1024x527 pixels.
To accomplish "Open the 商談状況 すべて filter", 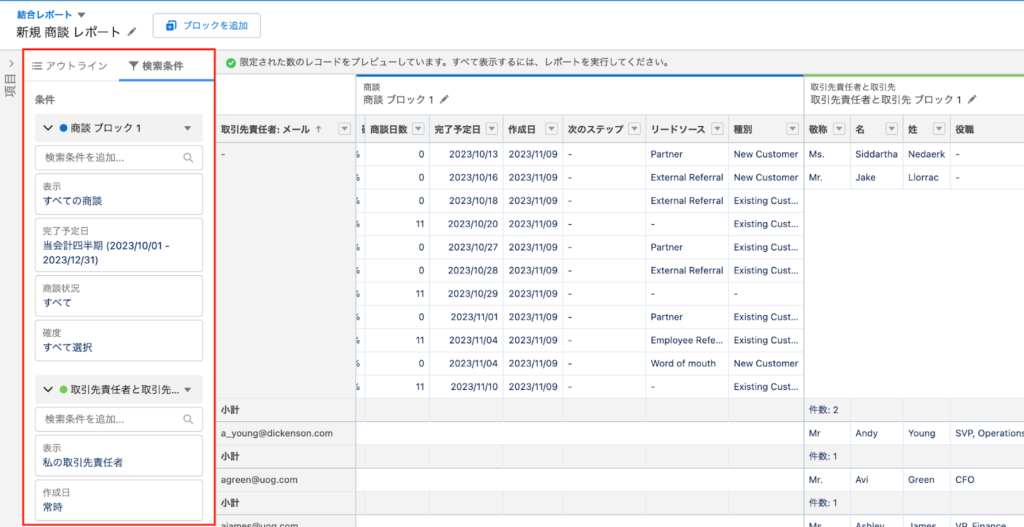I will (118, 296).
